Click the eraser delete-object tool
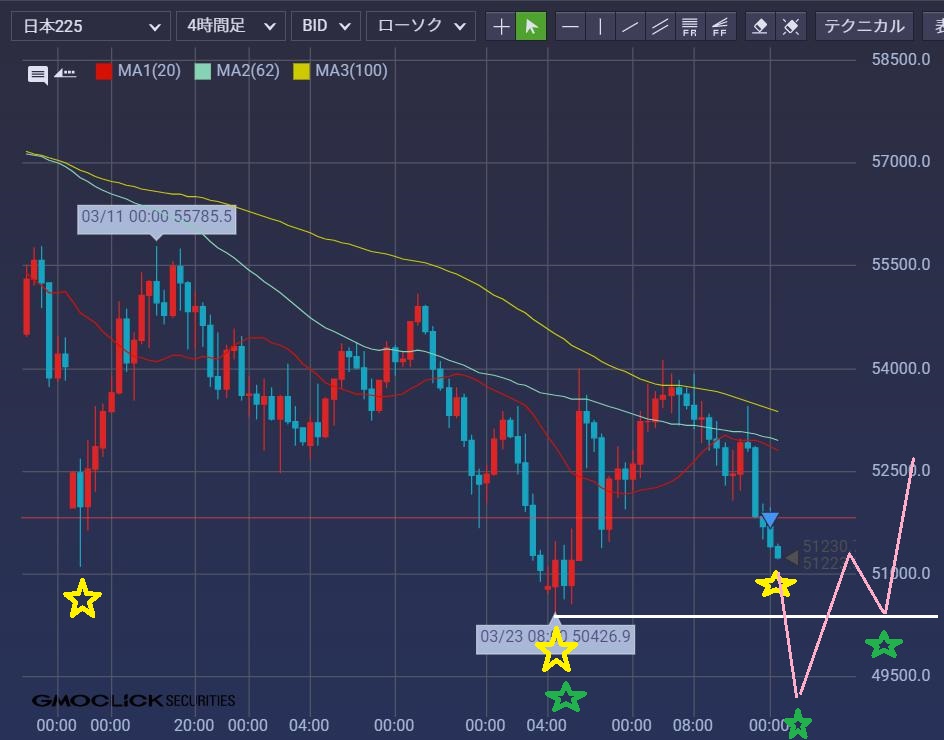The image size is (944, 740). tap(760, 26)
